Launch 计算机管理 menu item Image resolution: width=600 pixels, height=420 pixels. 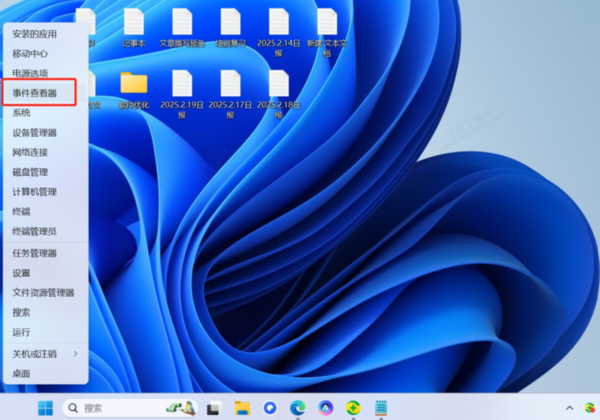click(x=46, y=192)
